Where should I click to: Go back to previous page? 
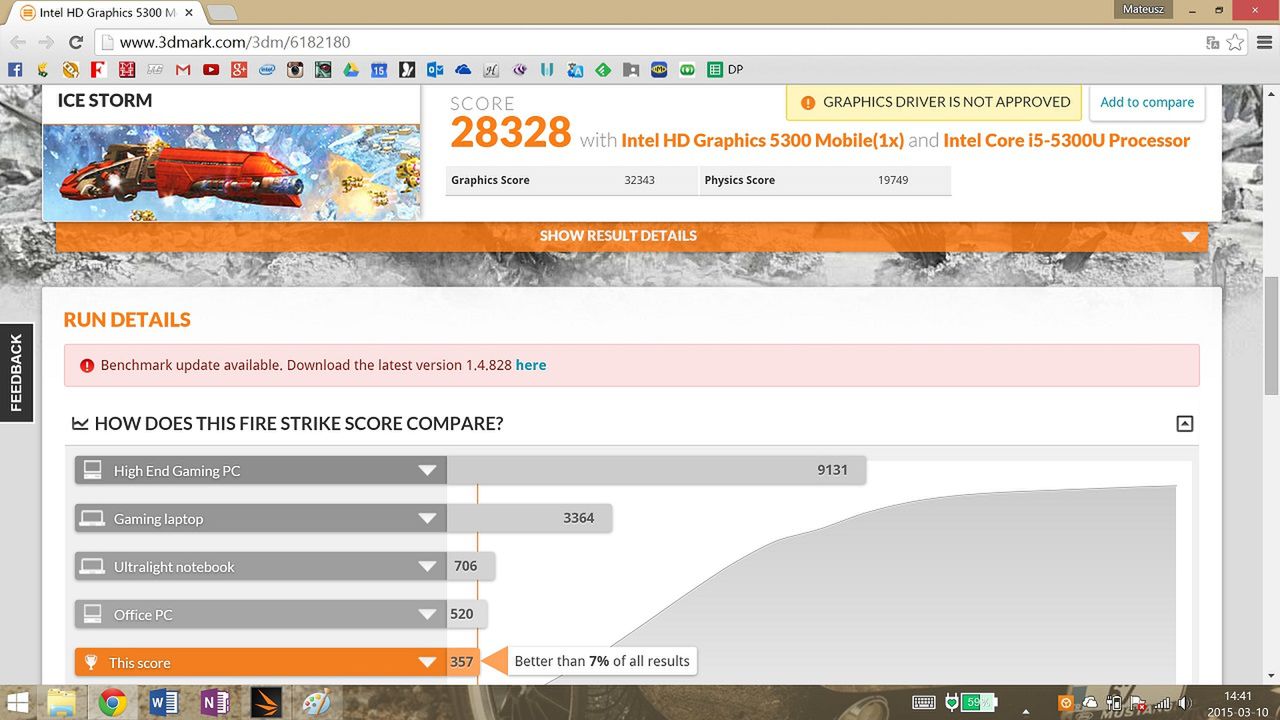pos(18,42)
